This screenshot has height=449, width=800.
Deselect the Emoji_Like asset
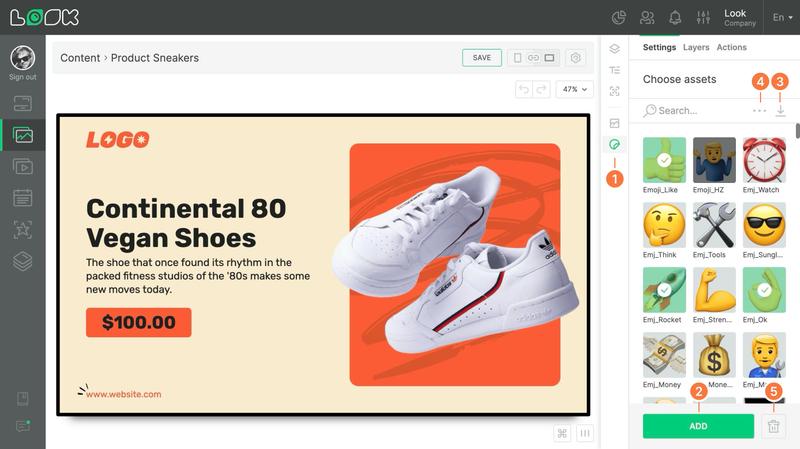click(x=664, y=160)
